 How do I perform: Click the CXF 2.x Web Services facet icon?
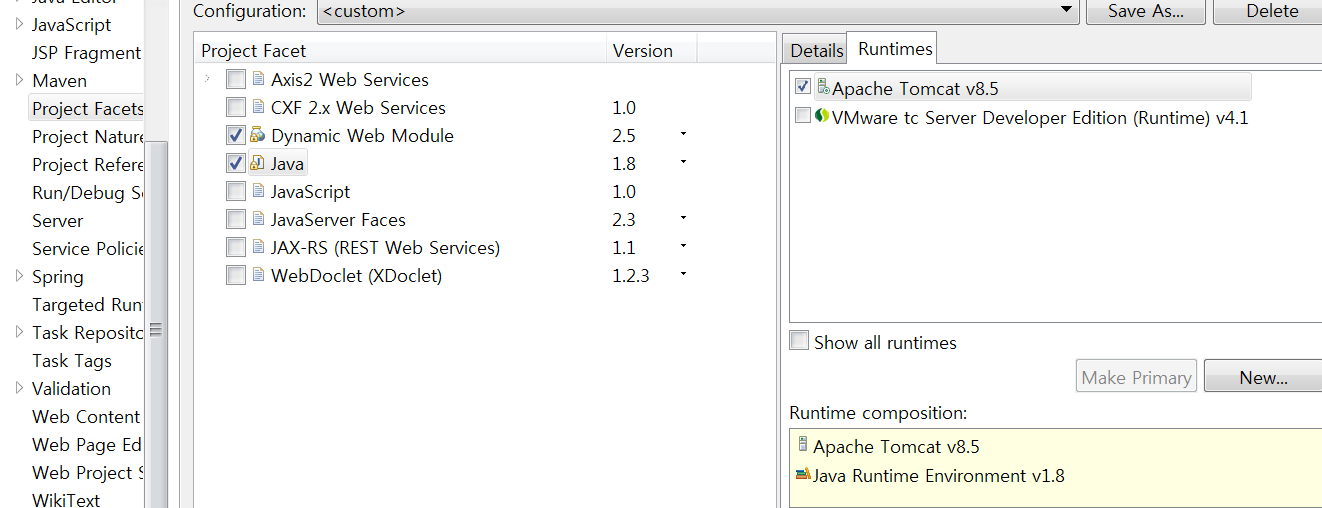point(258,107)
